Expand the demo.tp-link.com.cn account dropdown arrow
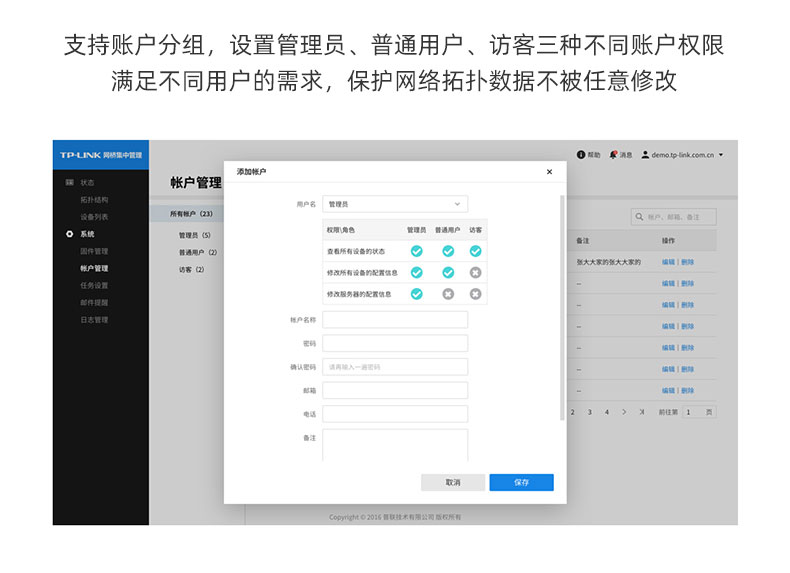 [x=721, y=155]
